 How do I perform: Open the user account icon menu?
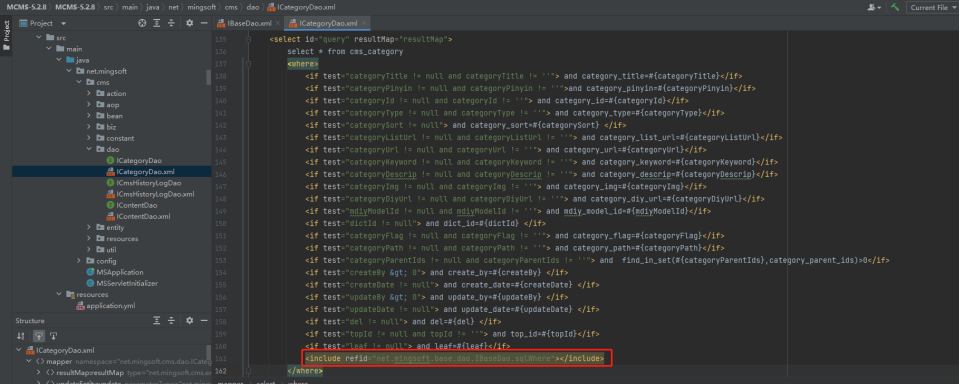[874, 7]
